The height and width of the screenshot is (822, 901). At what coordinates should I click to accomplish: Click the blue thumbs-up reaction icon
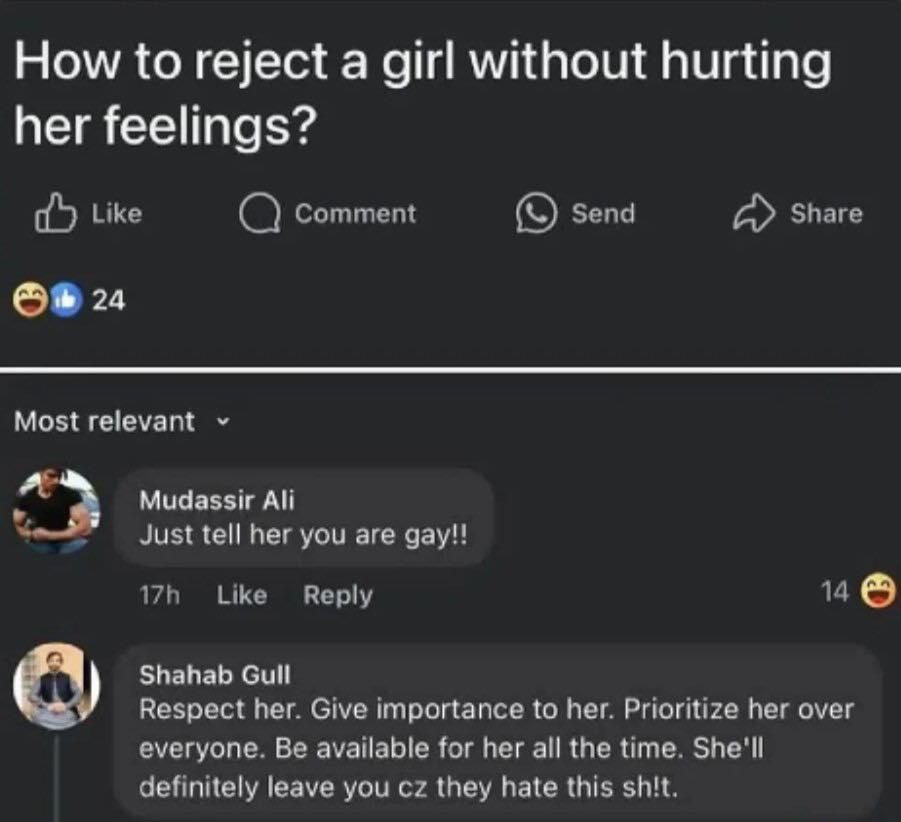tap(67, 299)
